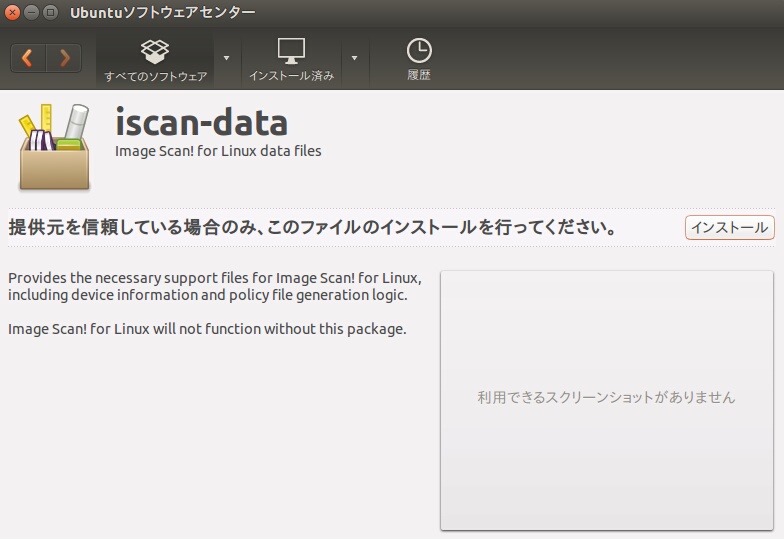This screenshot has height=539, width=784.
Task: Open the 履歴 (History) clock icon
Action: tap(419, 60)
